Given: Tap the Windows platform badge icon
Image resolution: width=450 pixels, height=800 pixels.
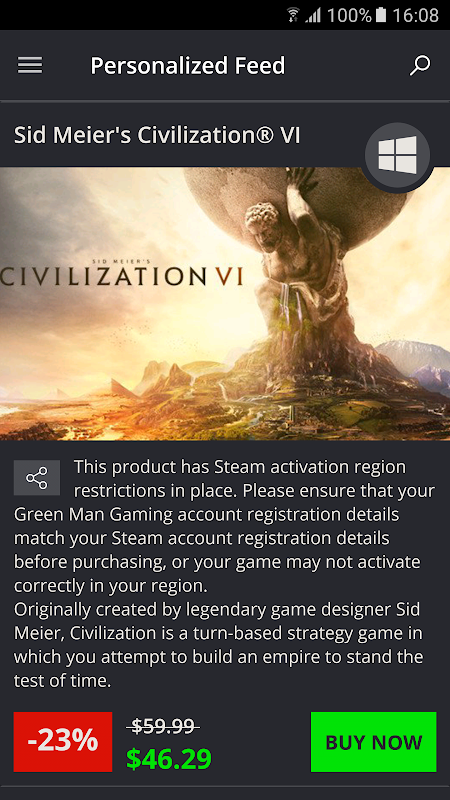Looking at the screenshot, I should pos(397,155).
